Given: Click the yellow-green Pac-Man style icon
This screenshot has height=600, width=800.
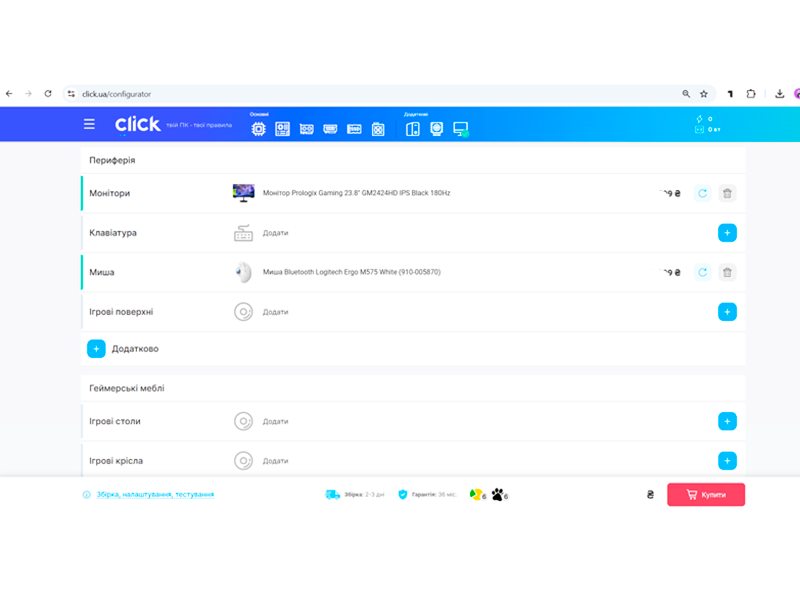Looking at the screenshot, I should (476, 494).
